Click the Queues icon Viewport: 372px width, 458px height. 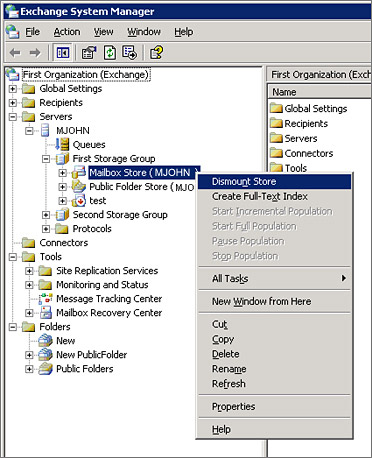[x=62, y=144]
